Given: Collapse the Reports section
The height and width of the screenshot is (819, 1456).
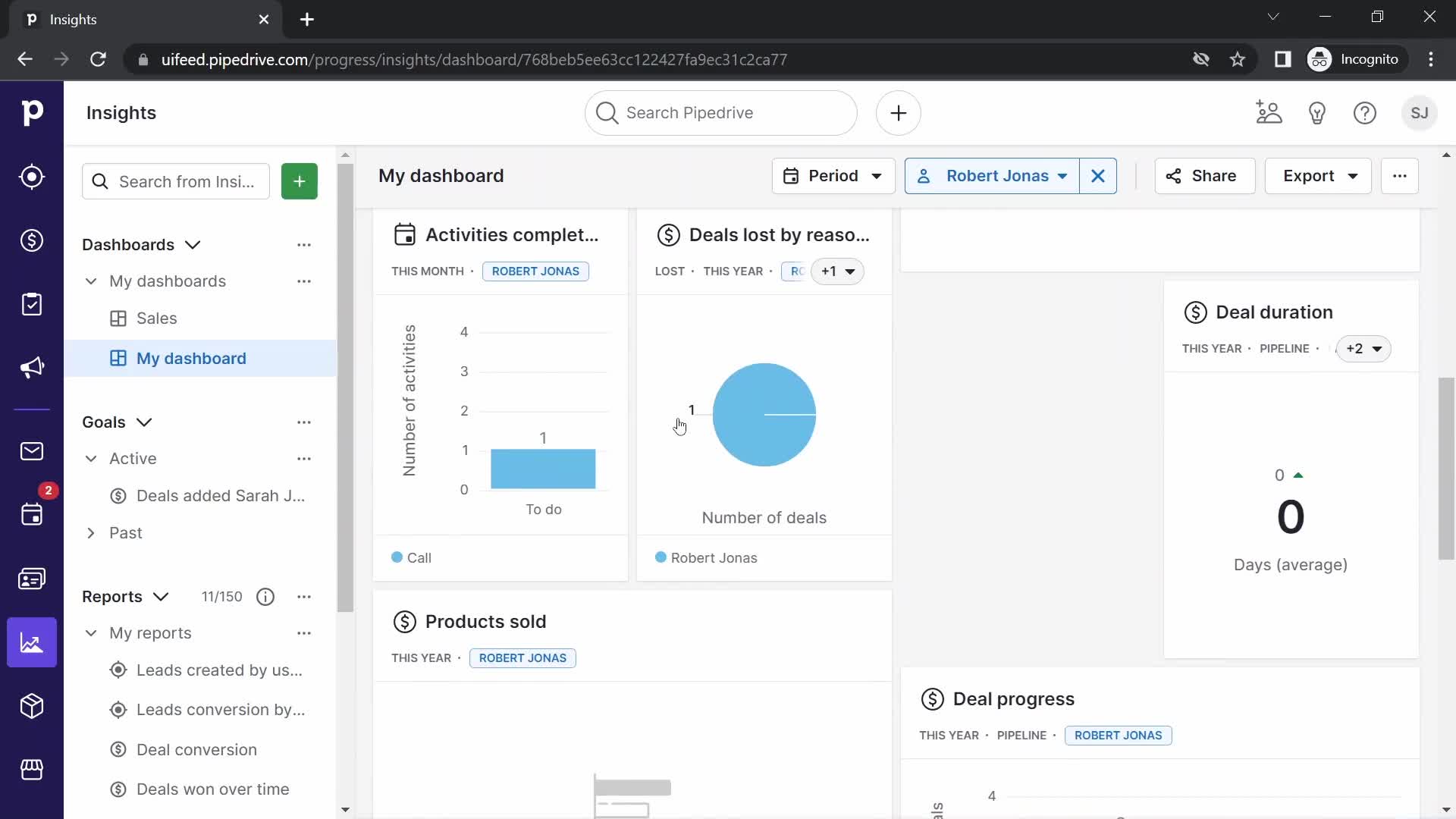Looking at the screenshot, I should pos(161,597).
